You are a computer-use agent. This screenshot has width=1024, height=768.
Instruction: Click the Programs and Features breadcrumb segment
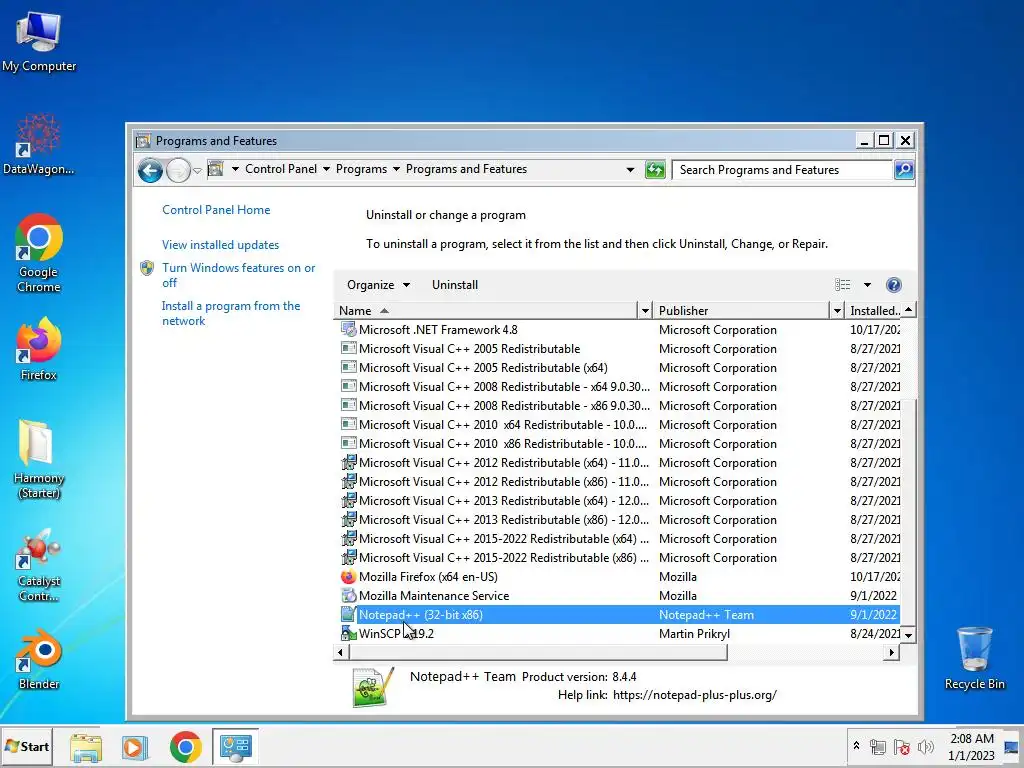click(466, 169)
